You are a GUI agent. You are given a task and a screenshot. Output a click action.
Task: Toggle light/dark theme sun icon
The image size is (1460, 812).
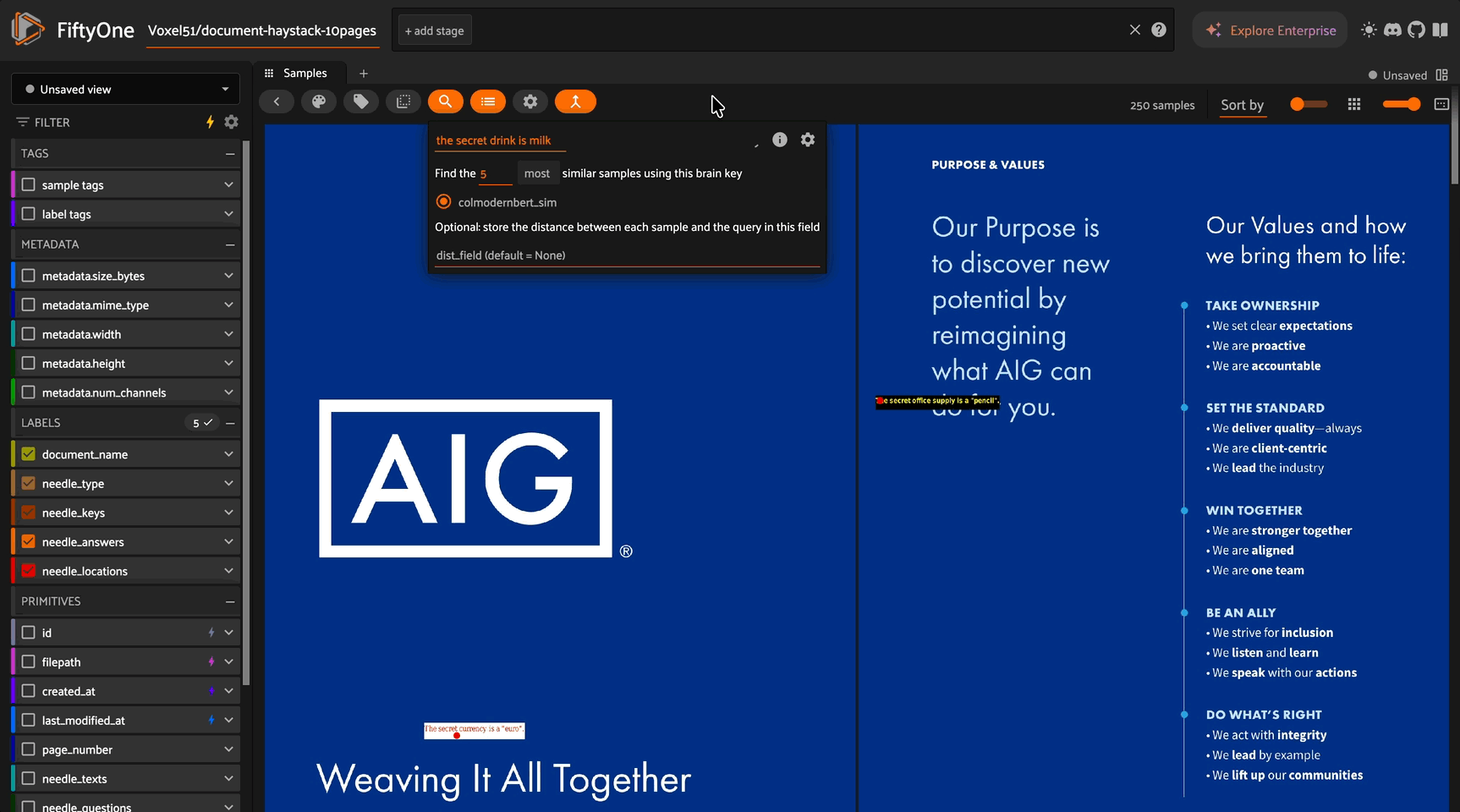1368,30
